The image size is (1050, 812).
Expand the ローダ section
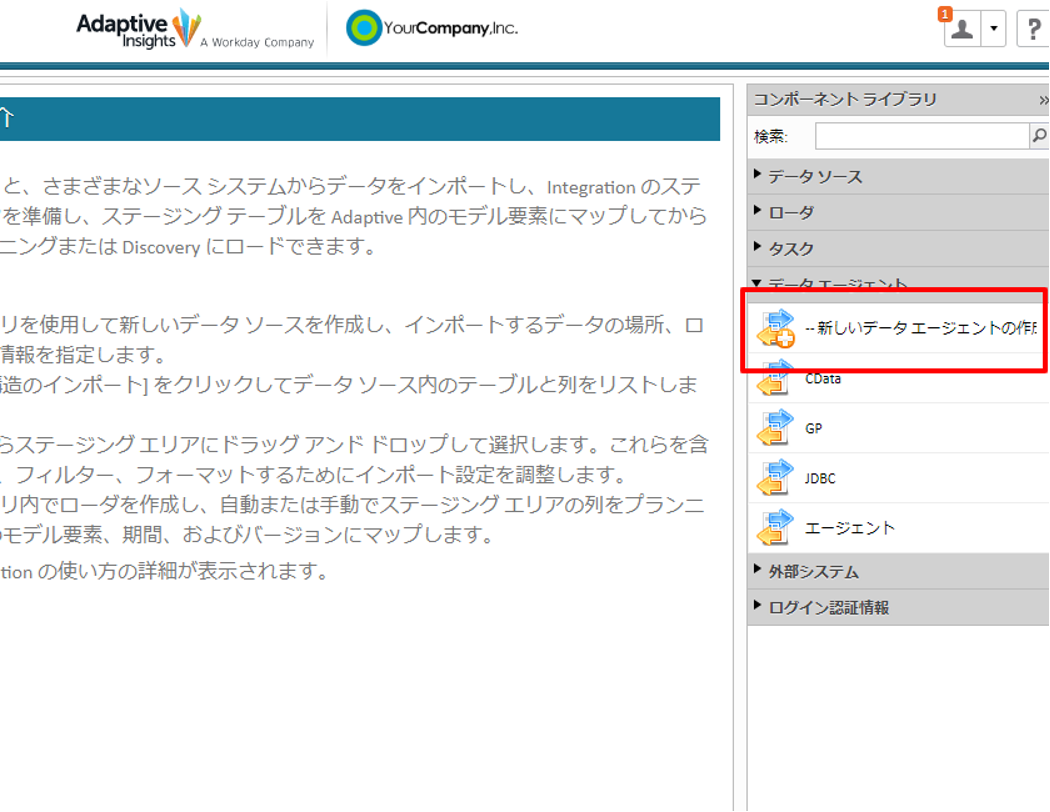pos(897,213)
